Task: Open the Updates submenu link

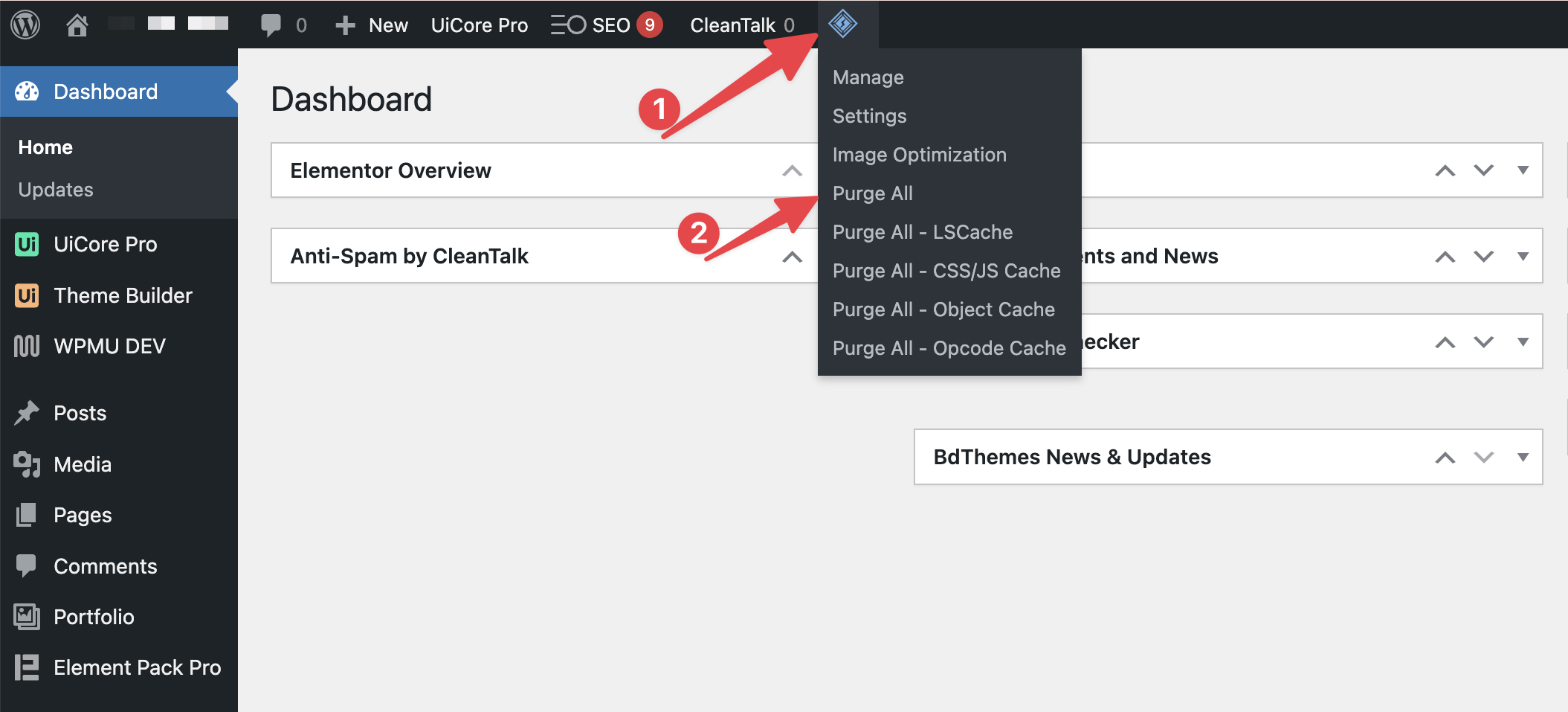Action: click(x=56, y=190)
